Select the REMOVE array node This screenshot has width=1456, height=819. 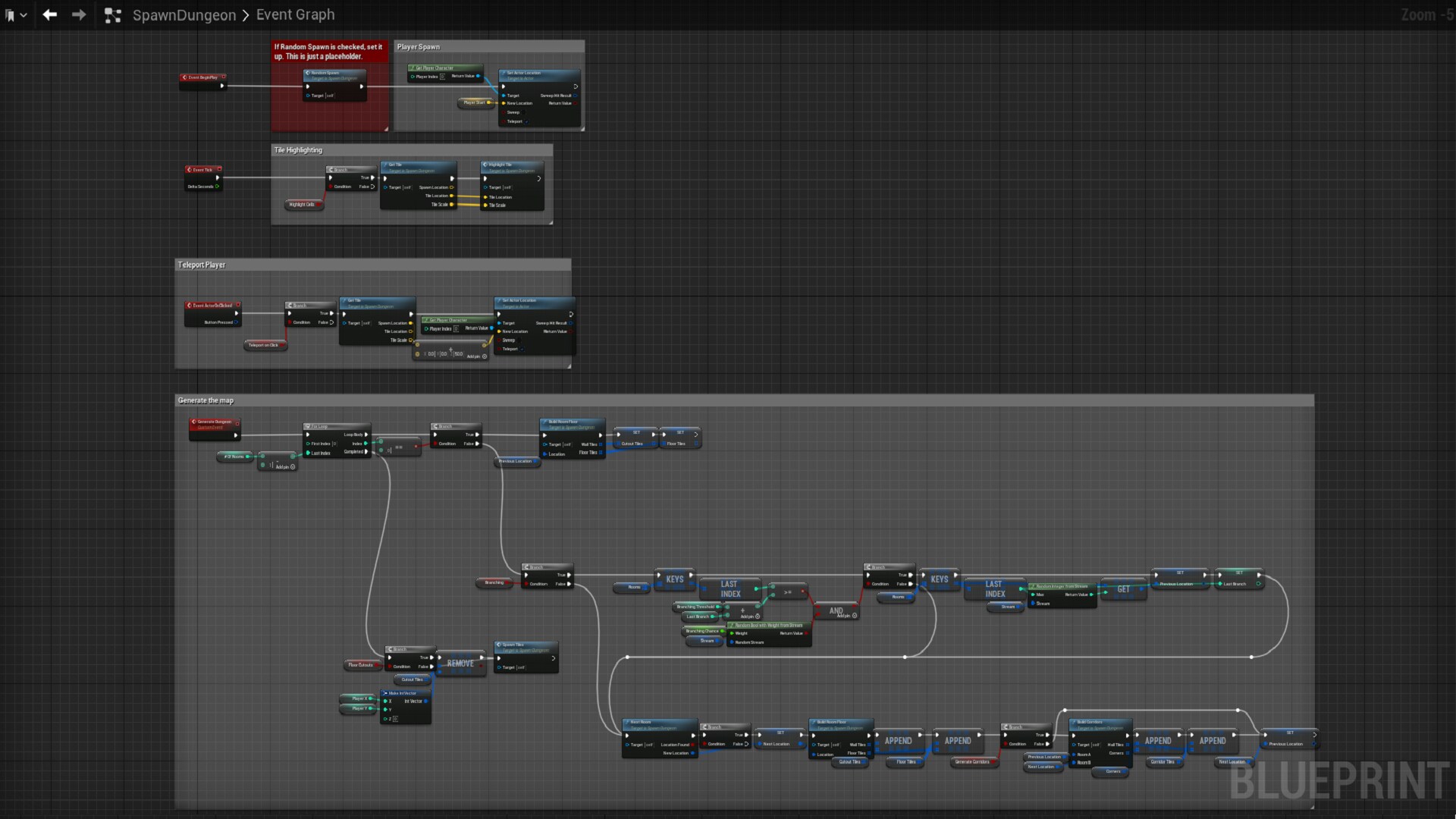(x=460, y=664)
